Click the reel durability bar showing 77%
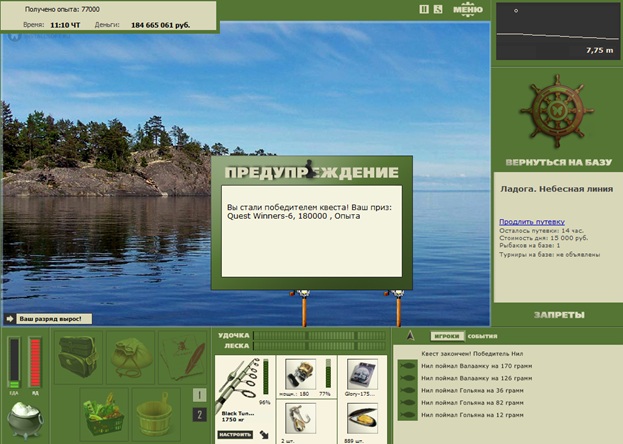Screen dimensions: 623x444 point(328,374)
